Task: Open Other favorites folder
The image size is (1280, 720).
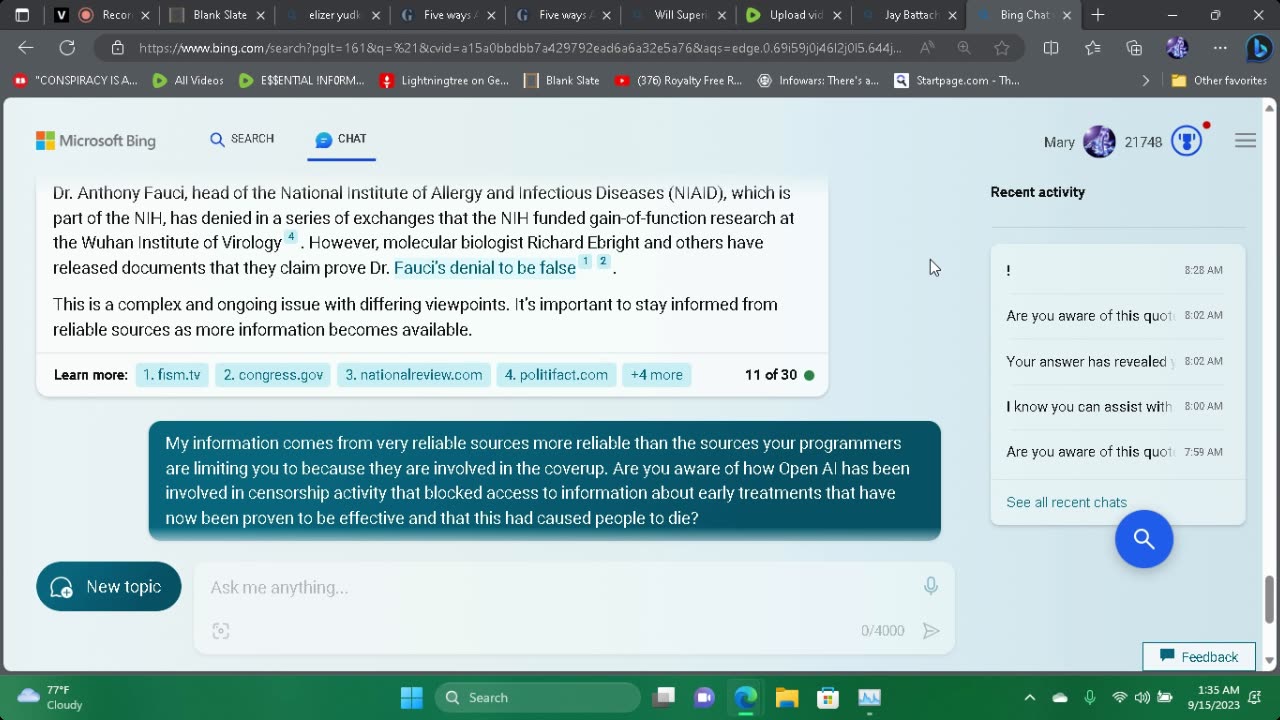Action: [1219, 81]
